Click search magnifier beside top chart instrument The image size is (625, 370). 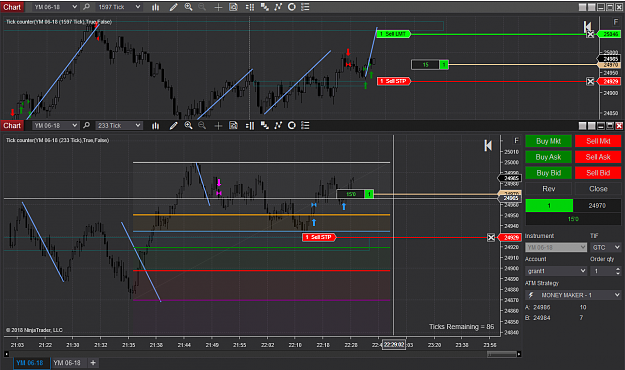tap(86, 7)
